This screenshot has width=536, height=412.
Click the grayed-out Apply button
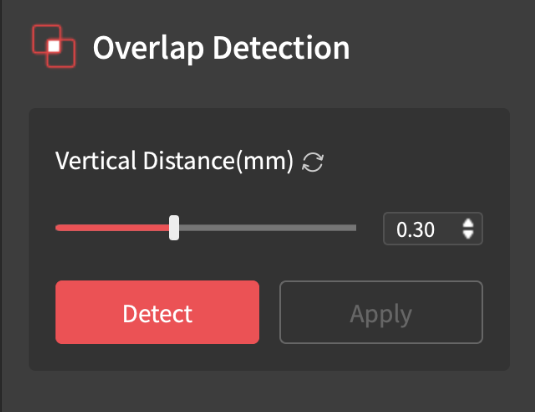click(381, 312)
